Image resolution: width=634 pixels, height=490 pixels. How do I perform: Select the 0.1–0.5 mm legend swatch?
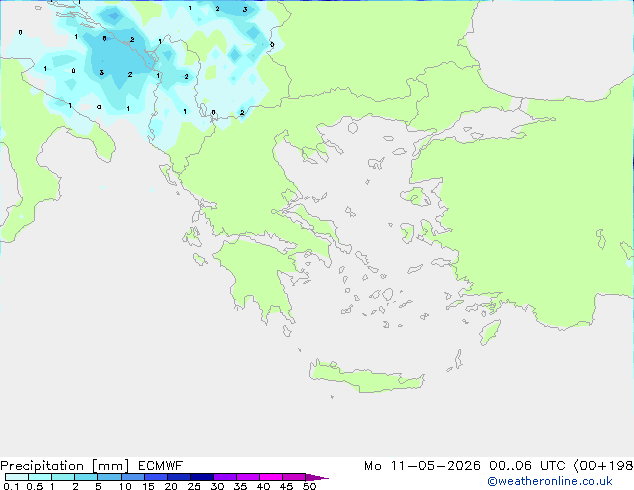pyautogui.click(x=17, y=477)
